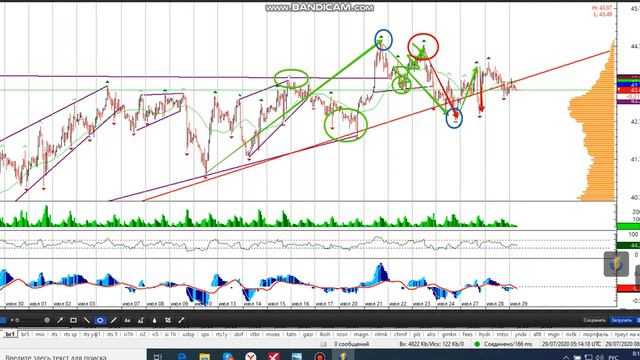The height and width of the screenshot is (360, 640).
Task: Click the green connection status indicator
Action: tap(477, 344)
